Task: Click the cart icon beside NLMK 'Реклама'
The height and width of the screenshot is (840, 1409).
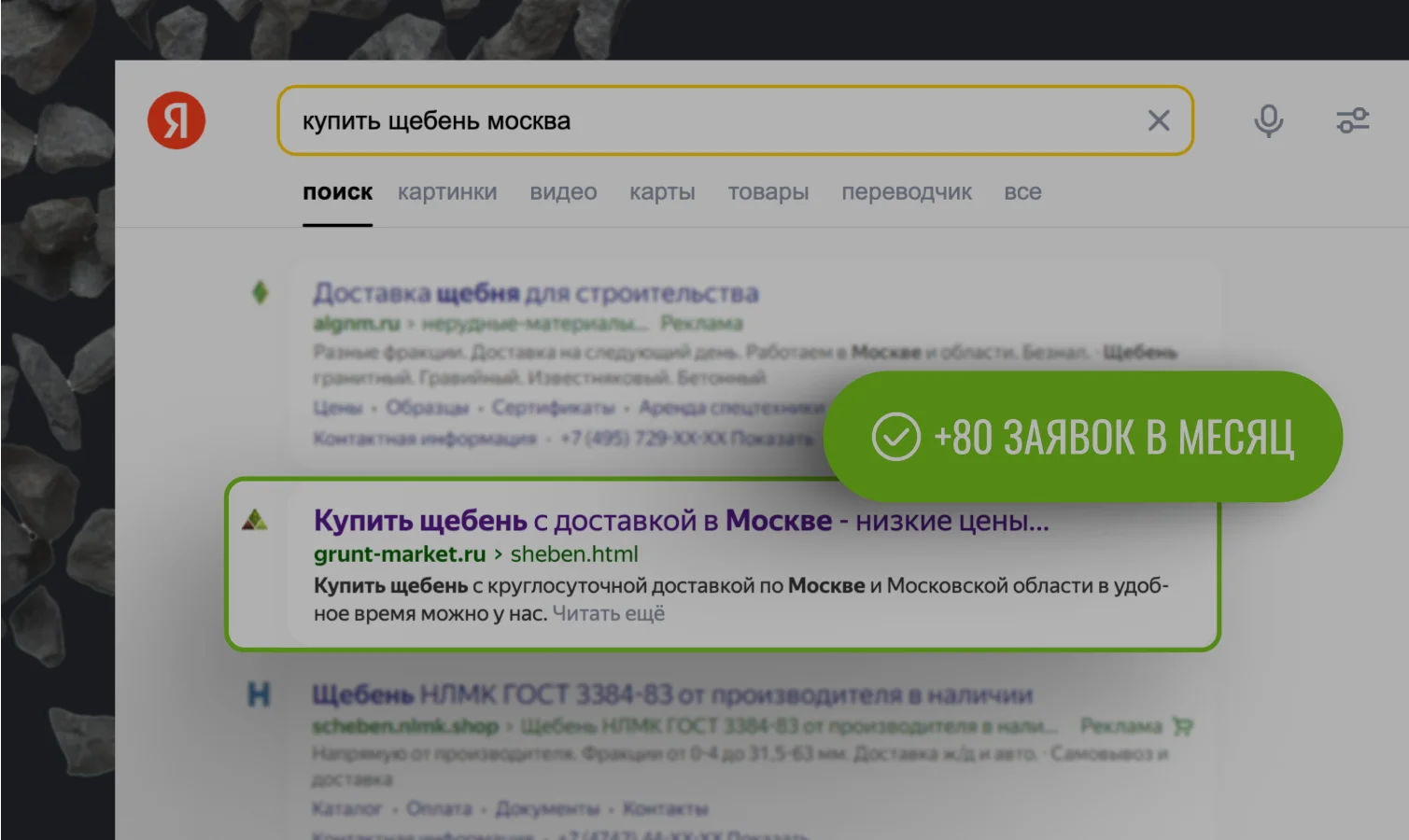Action: click(1183, 726)
